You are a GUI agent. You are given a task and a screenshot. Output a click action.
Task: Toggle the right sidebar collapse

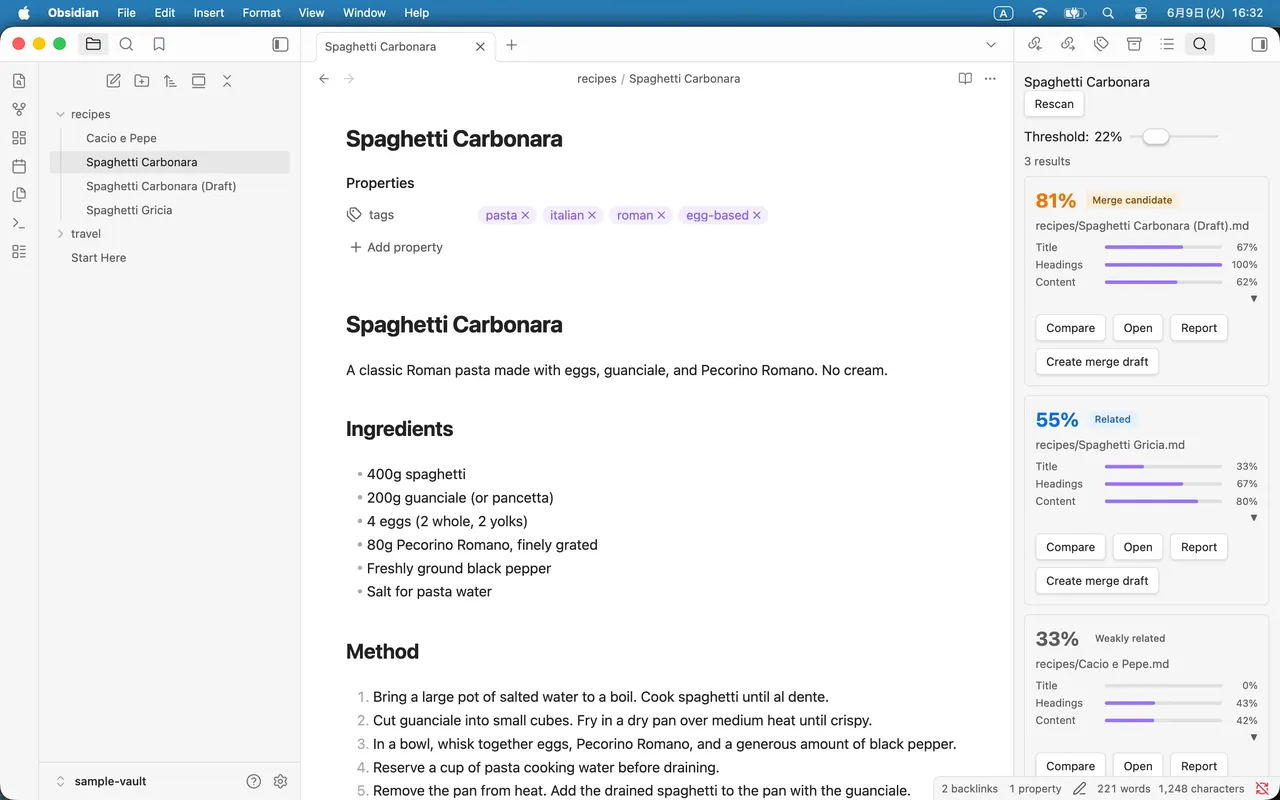point(1259,44)
